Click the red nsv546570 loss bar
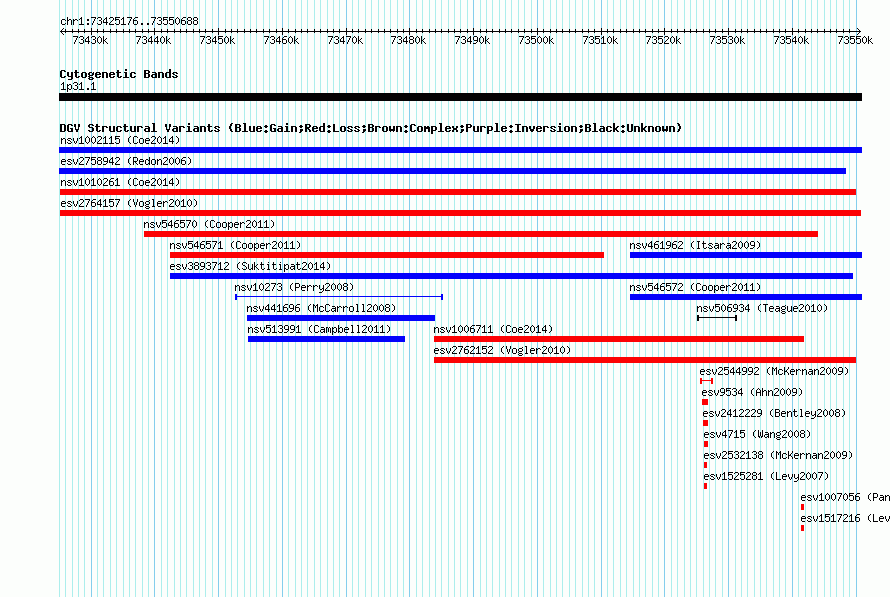 tap(481, 234)
